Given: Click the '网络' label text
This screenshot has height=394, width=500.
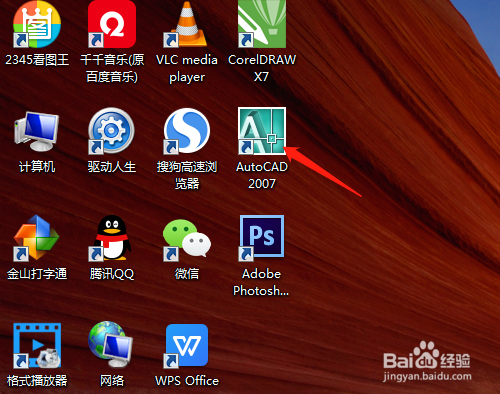Looking at the screenshot, I should 112,381.
